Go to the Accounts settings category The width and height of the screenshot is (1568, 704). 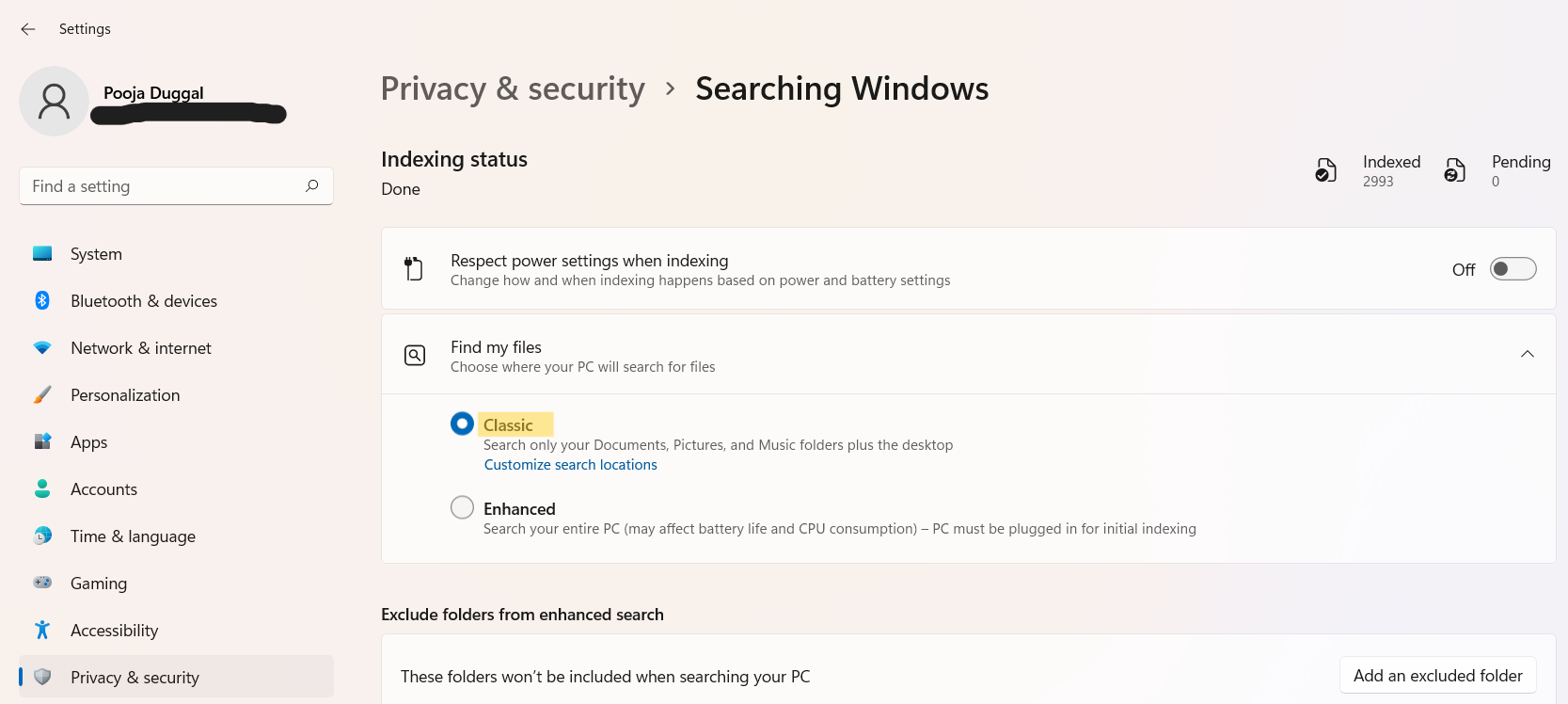pyautogui.click(x=103, y=489)
